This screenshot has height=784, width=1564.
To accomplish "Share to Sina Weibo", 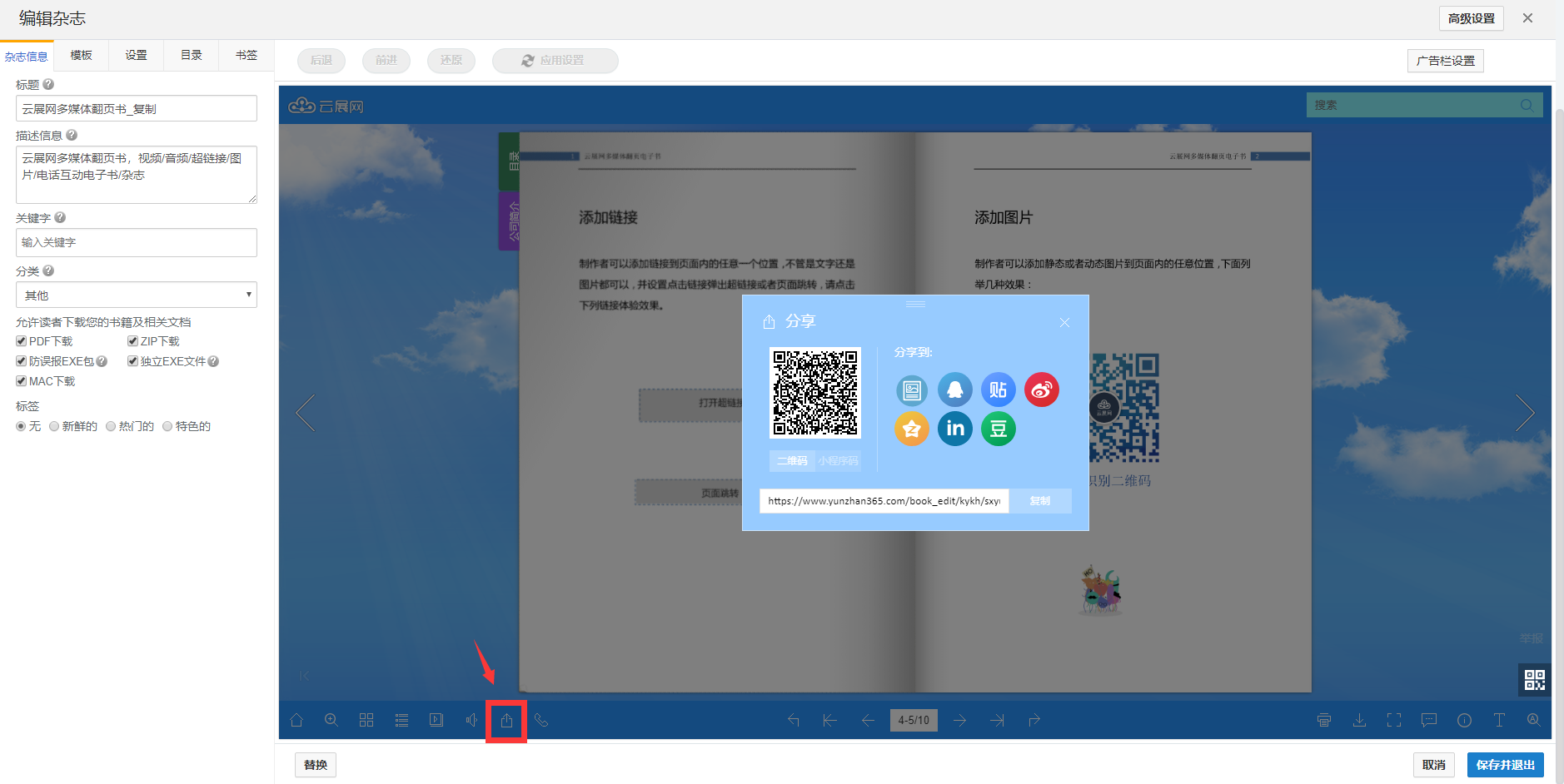I will pos(1042,390).
